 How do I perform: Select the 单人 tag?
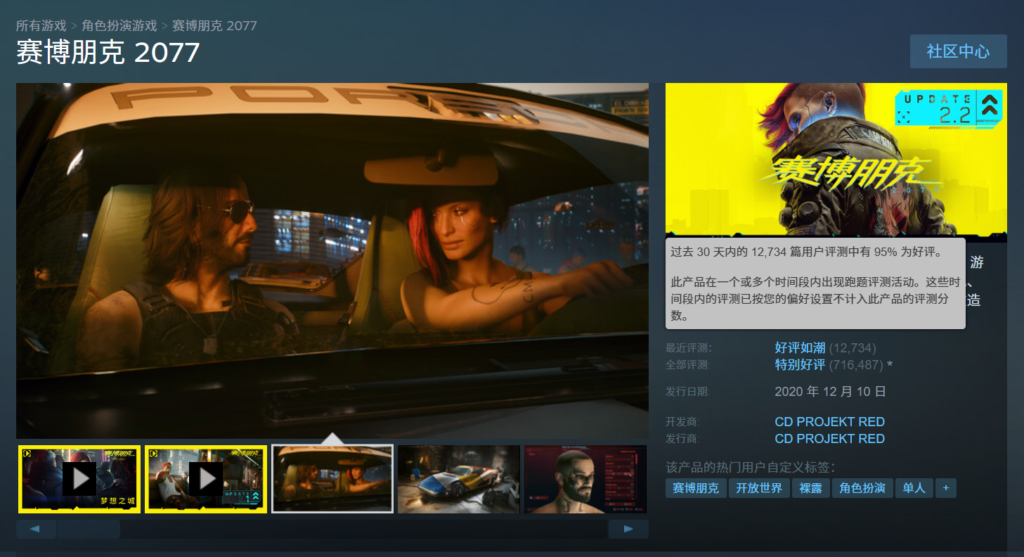[914, 488]
